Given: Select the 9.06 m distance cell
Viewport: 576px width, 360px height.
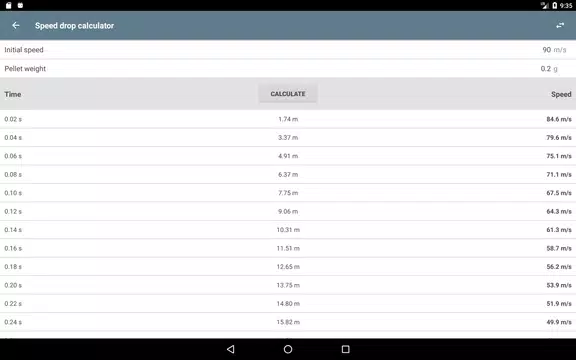Looking at the screenshot, I should coord(288,211).
